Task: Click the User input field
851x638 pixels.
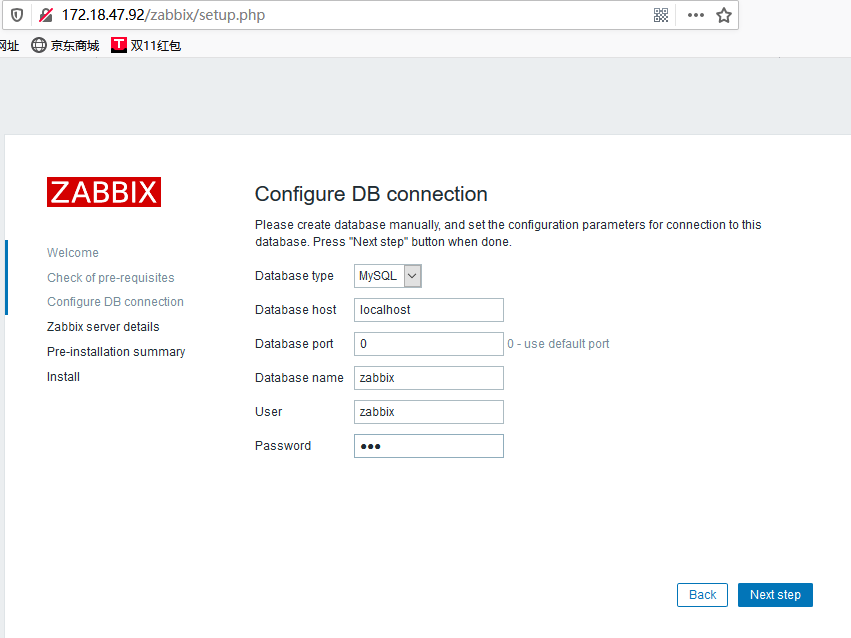Action: point(429,412)
